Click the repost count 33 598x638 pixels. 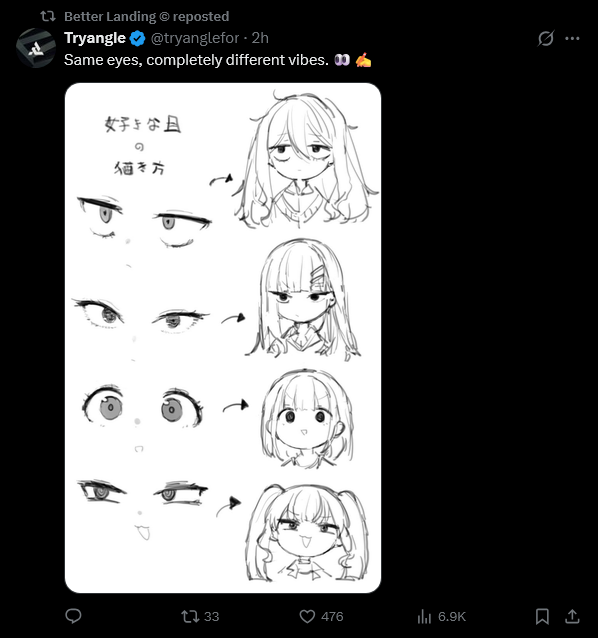tap(212, 616)
